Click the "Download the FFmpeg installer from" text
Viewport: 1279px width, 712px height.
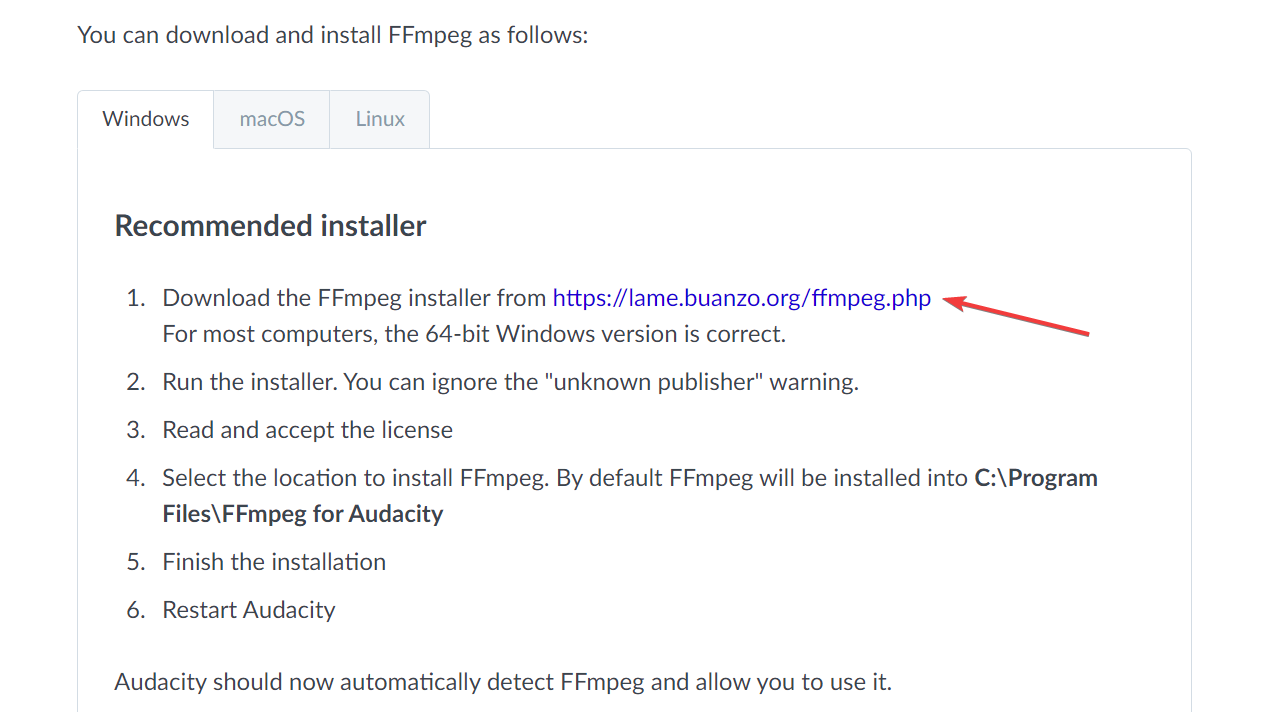click(x=354, y=298)
